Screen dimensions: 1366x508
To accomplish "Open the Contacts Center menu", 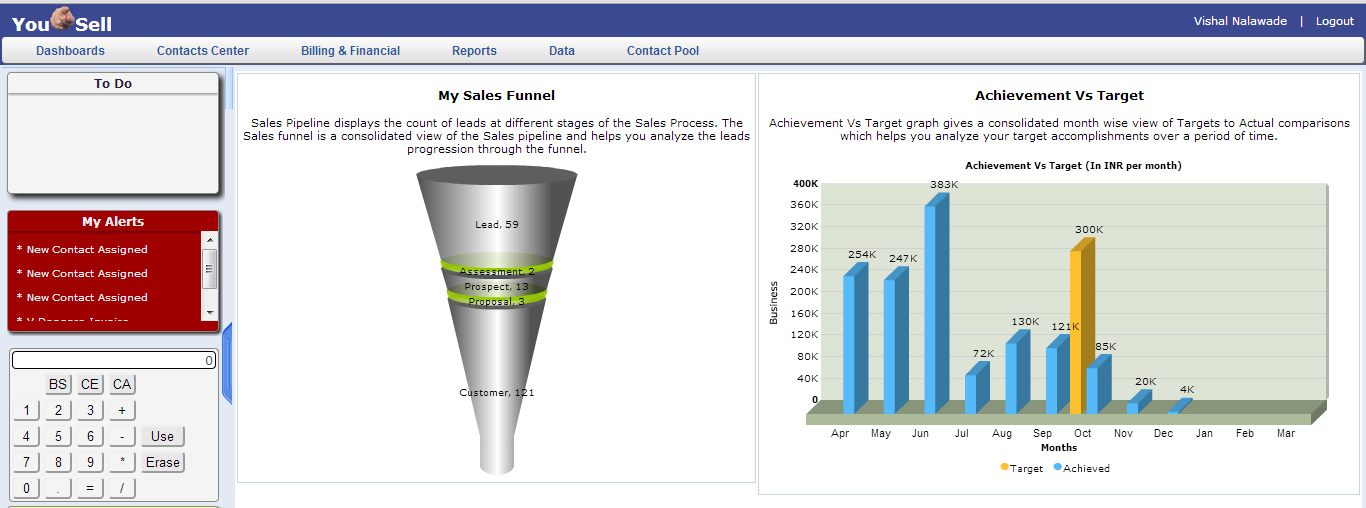I will (203, 51).
